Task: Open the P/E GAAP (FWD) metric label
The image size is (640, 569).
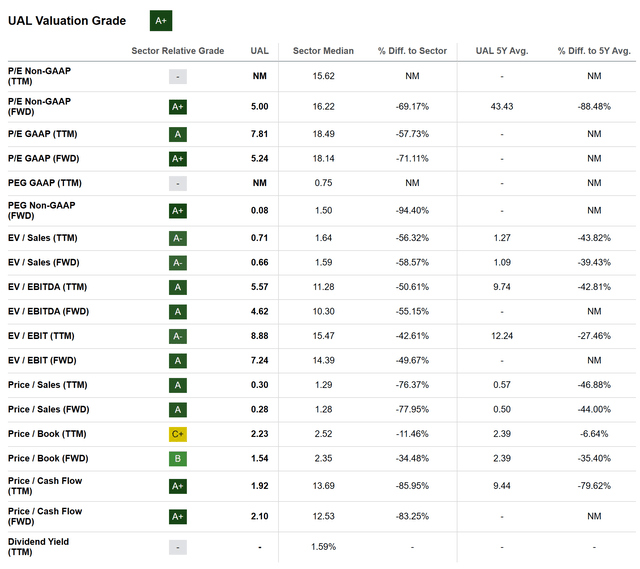Action: (44, 158)
